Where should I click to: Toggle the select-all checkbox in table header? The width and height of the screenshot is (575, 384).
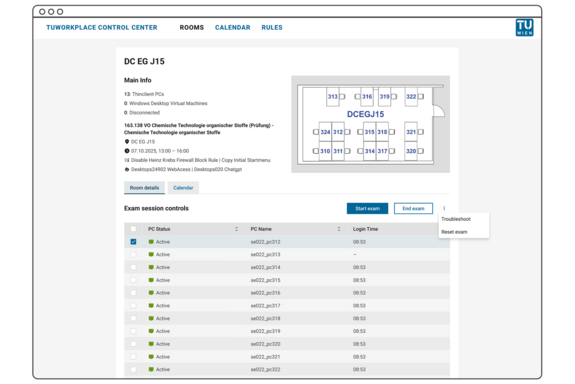(133, 229)
